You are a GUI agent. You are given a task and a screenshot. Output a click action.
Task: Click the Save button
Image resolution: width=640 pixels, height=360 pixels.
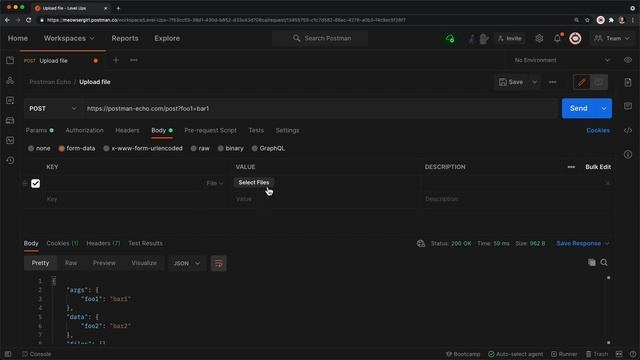coord(511,82)
